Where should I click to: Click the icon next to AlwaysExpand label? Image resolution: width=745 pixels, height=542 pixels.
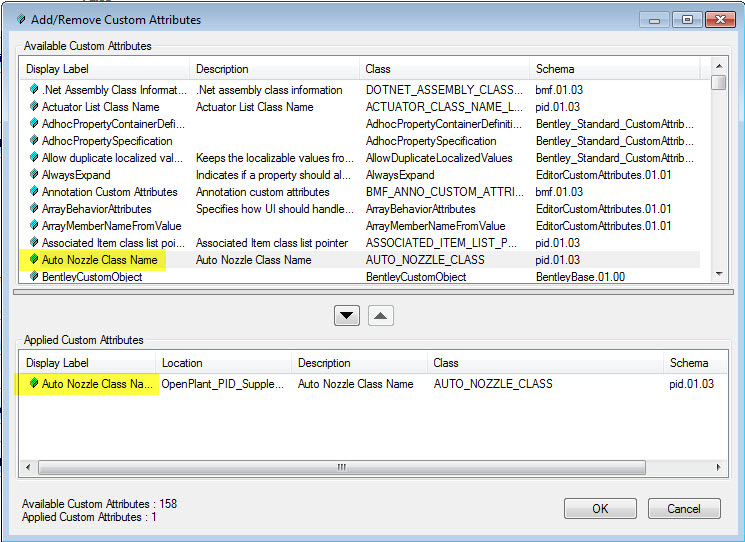[x=34, y=174]
